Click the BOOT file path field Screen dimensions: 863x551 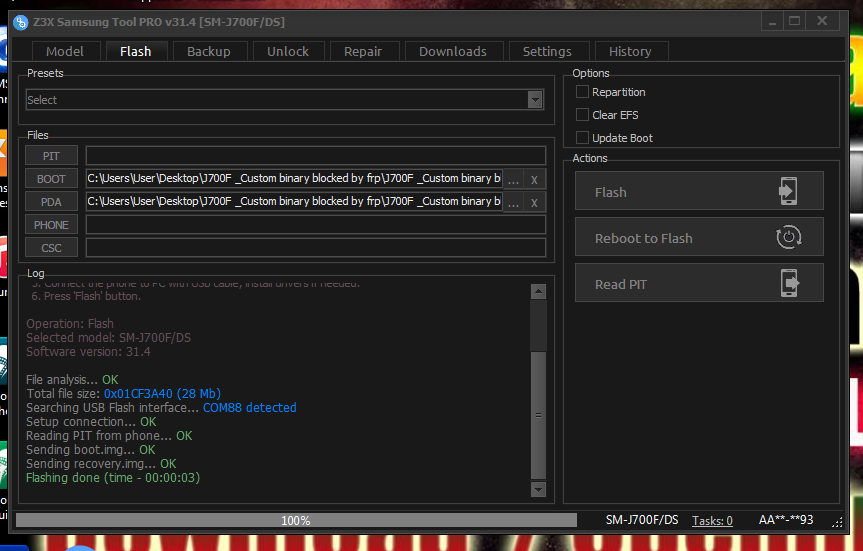294,179
